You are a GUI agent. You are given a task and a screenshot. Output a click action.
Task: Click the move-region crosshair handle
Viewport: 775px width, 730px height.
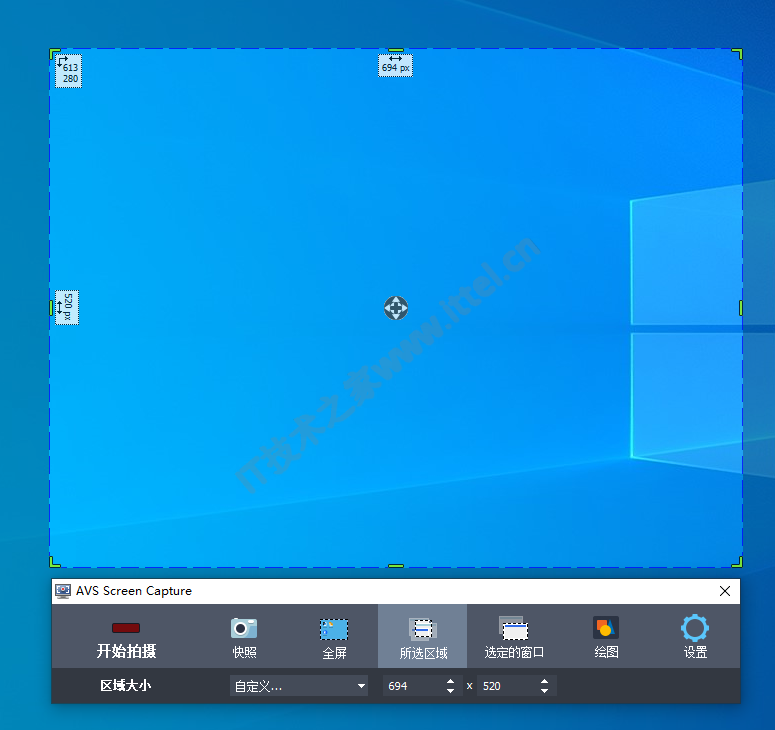pos(396,308)
